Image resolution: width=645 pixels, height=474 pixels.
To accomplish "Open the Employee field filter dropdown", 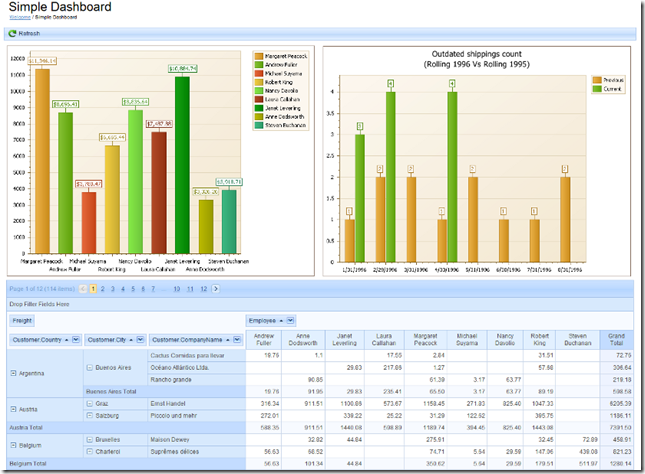I will (290, 321).
